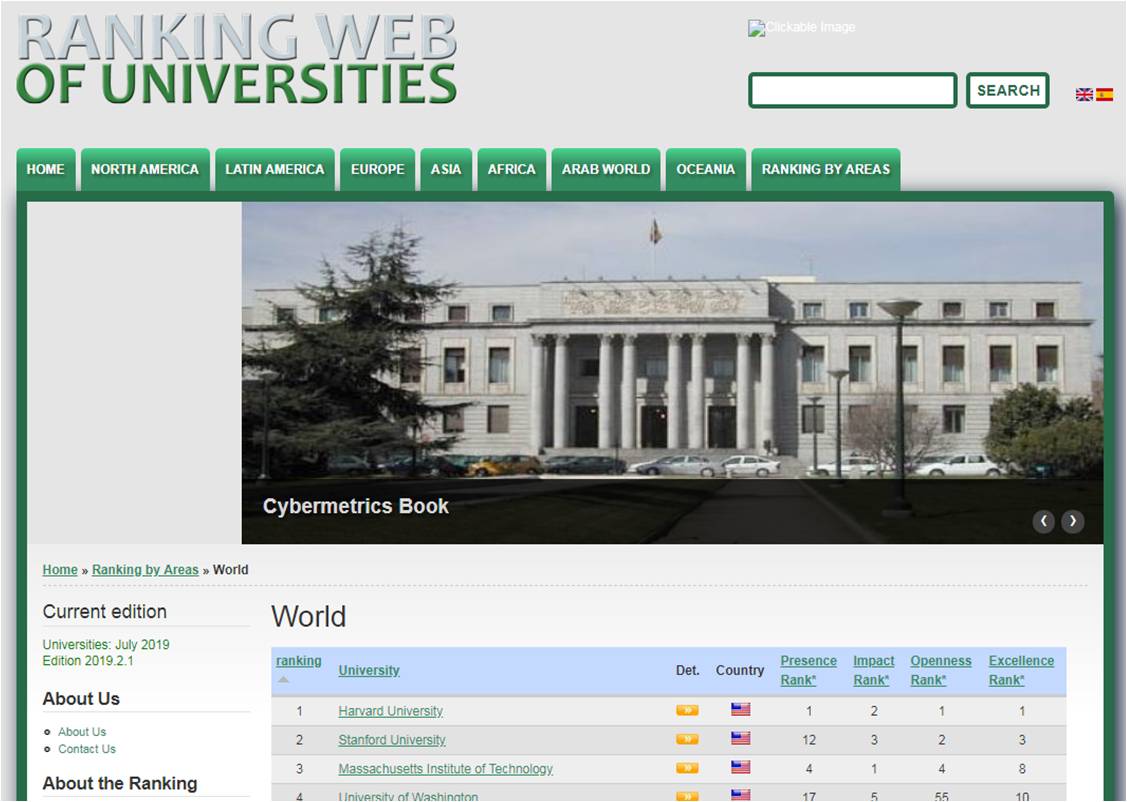Image resolution: width=1127 pixels, height=802 pixels.
Task: Sort table by Excellence Rank
Action: tap(1021, 670)
